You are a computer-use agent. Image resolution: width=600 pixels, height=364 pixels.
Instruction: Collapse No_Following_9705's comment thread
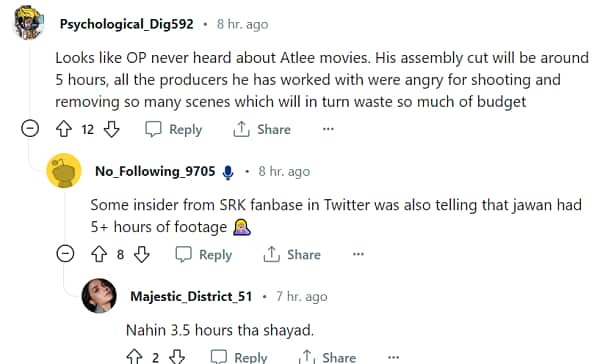coord(65,253)
